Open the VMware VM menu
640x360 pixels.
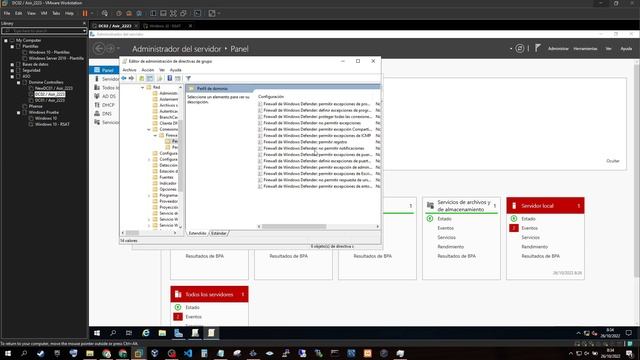click(x=44, y=13)
